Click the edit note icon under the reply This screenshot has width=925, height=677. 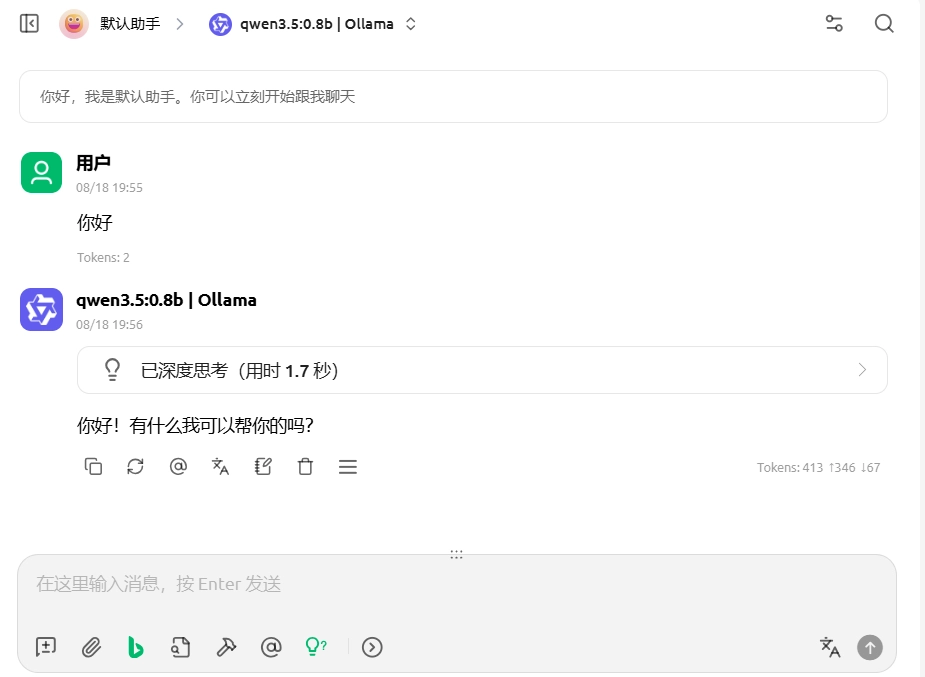[263, 467]
